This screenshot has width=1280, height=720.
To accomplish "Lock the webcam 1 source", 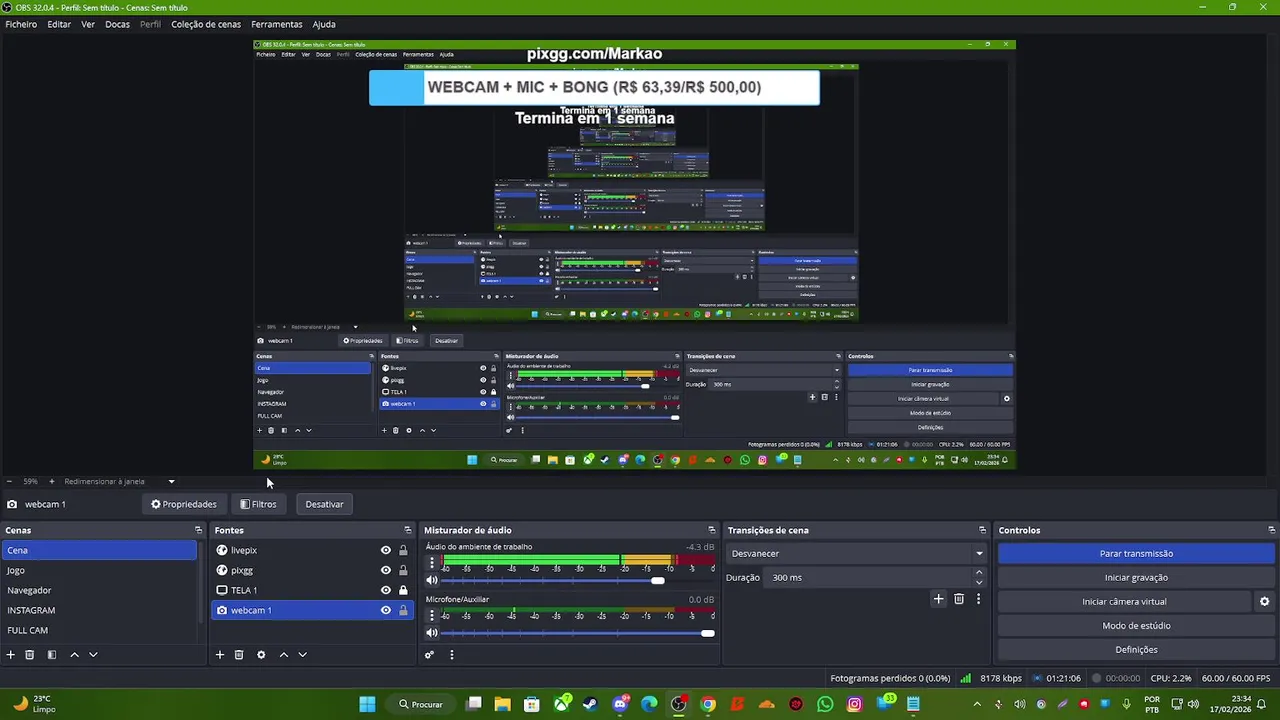I will click(x=403, y=610).
